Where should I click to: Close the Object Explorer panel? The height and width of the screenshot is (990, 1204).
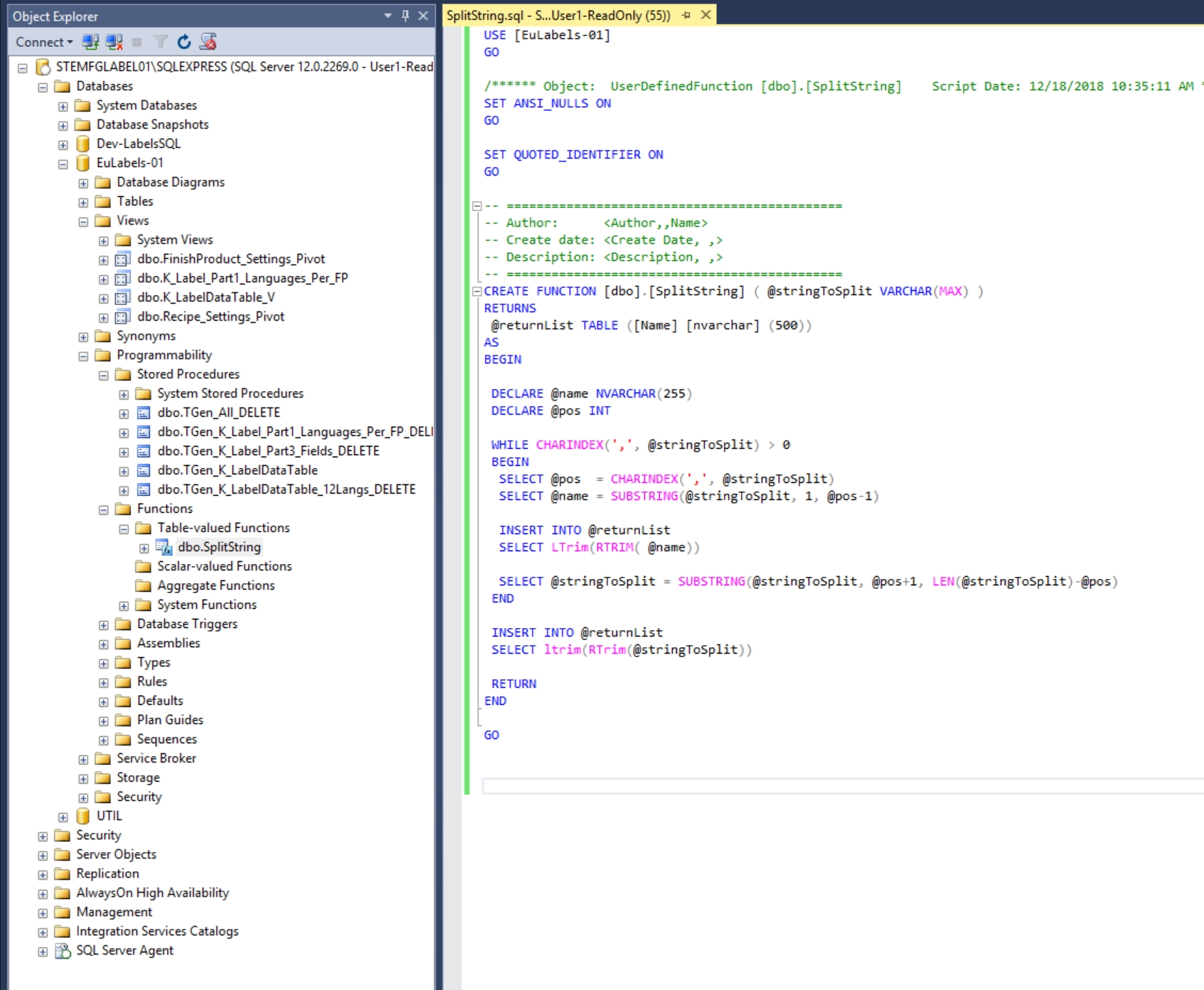pyautogui.click(x=423, y=16)
